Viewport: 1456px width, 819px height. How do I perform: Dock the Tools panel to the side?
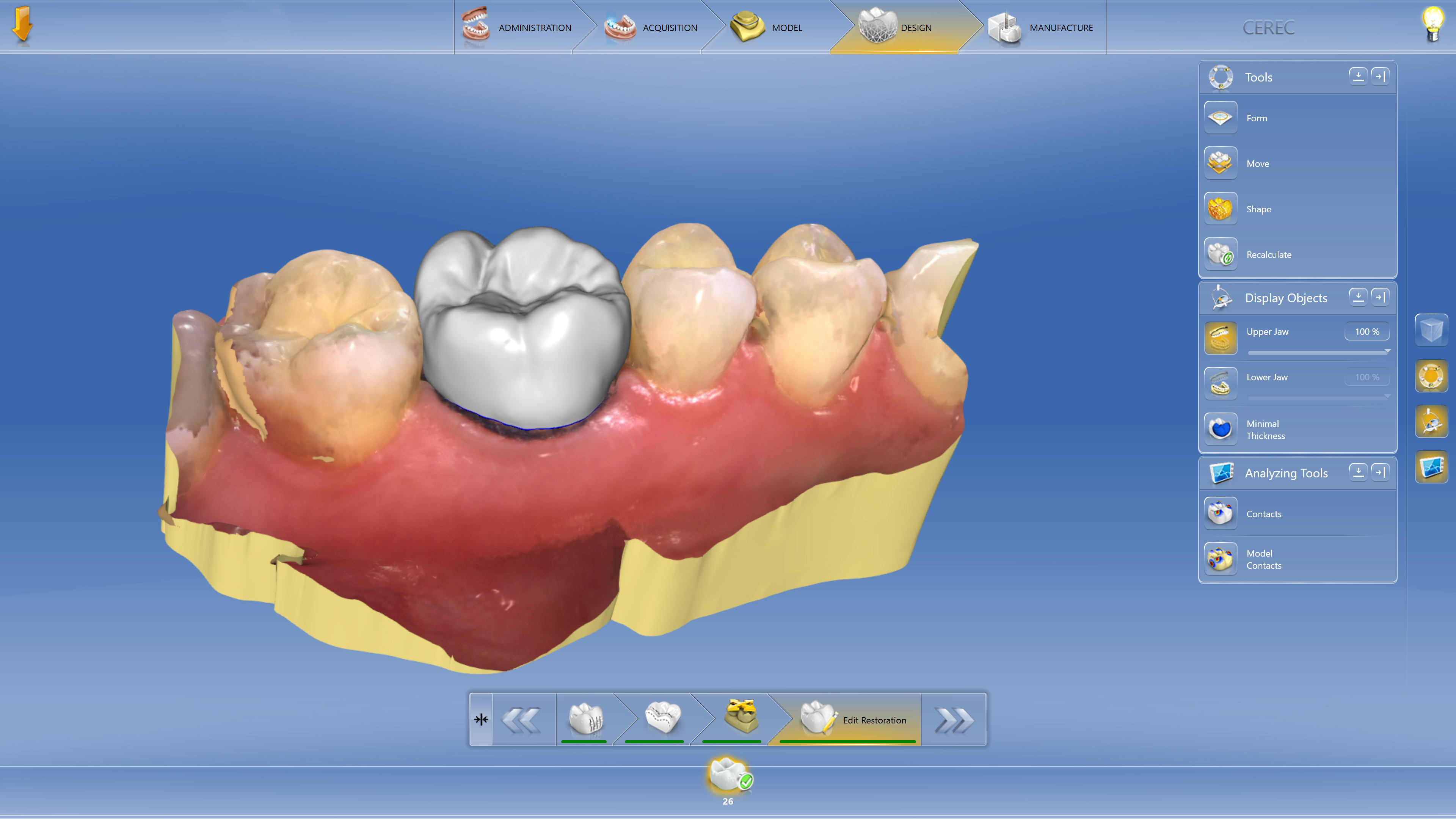1380,76
